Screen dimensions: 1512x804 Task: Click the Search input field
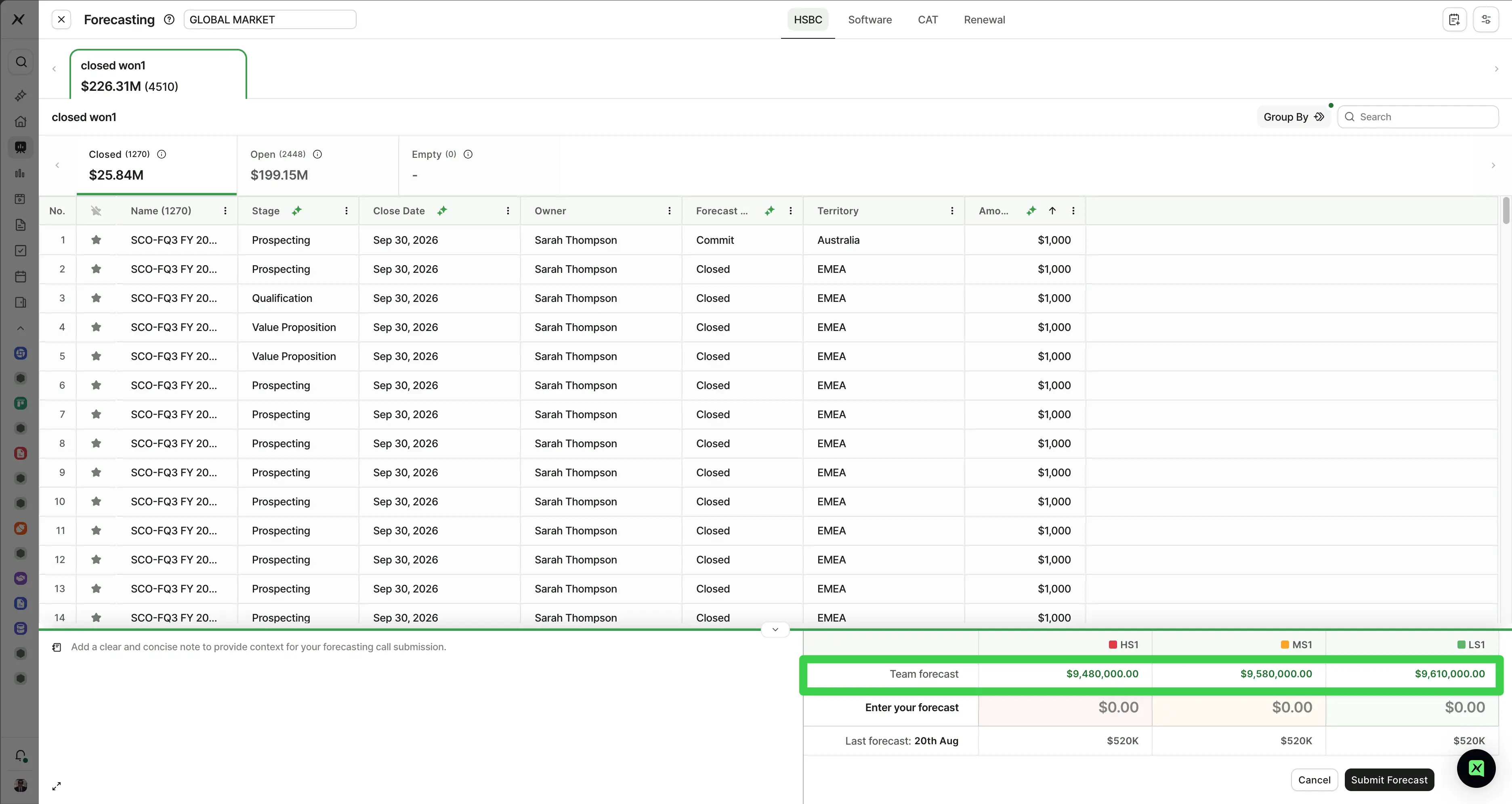[1417, 117]
